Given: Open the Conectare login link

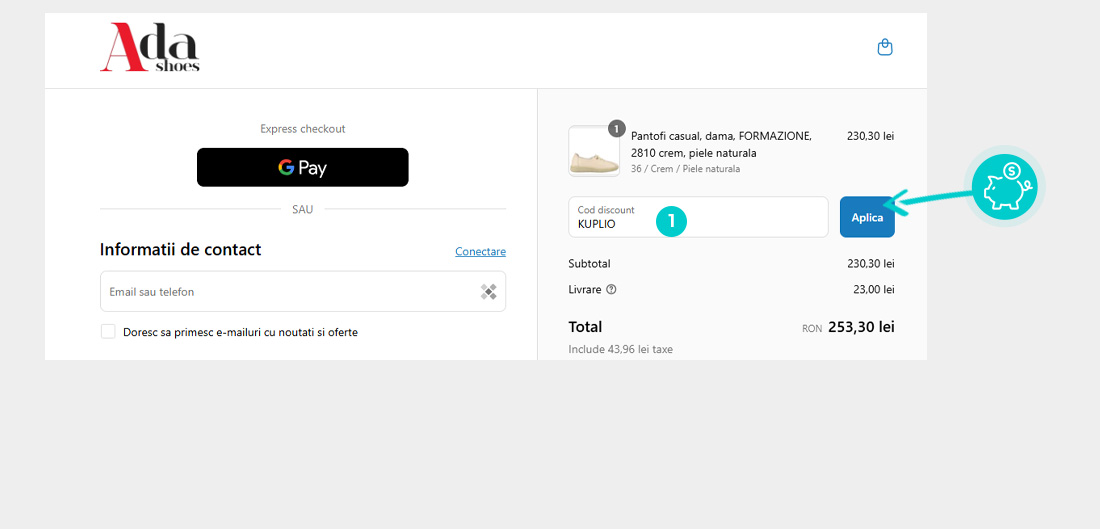Looking at the screenshot, I should (x=480, y=251).
